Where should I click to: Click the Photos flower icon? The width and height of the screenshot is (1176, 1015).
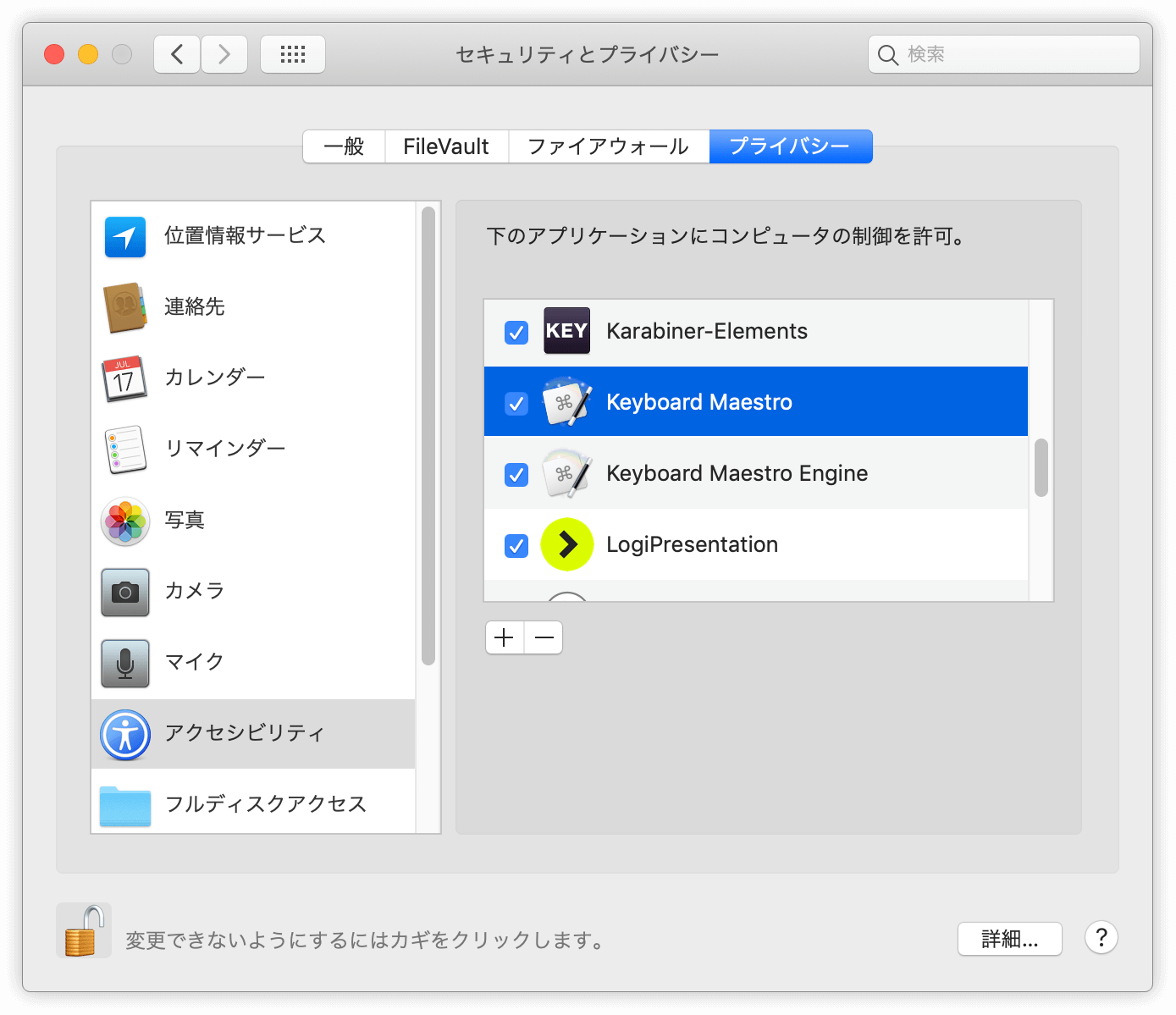tap(125, 521)
